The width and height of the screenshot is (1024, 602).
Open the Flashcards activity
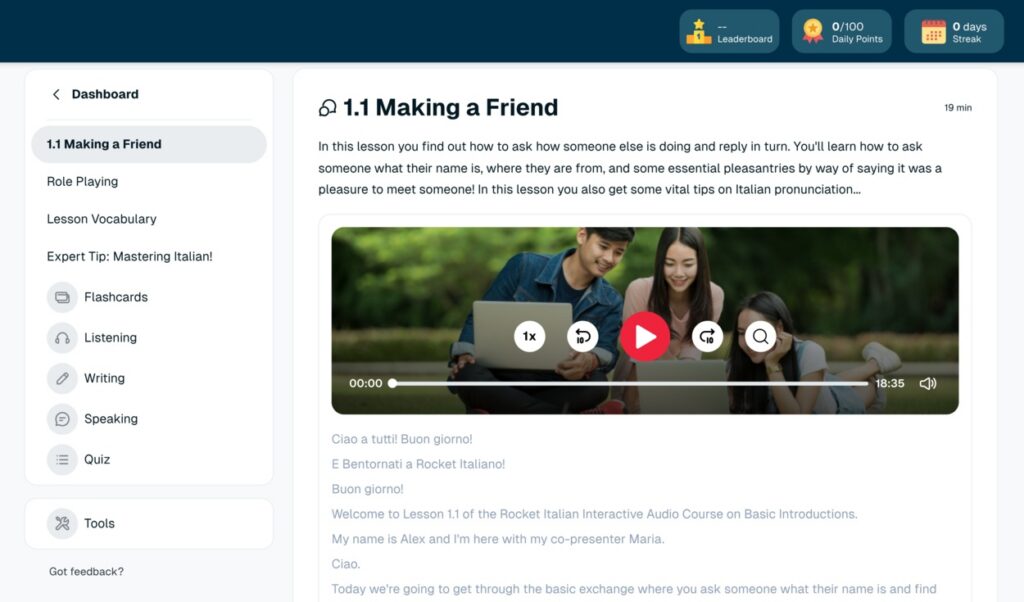point(115,297)
